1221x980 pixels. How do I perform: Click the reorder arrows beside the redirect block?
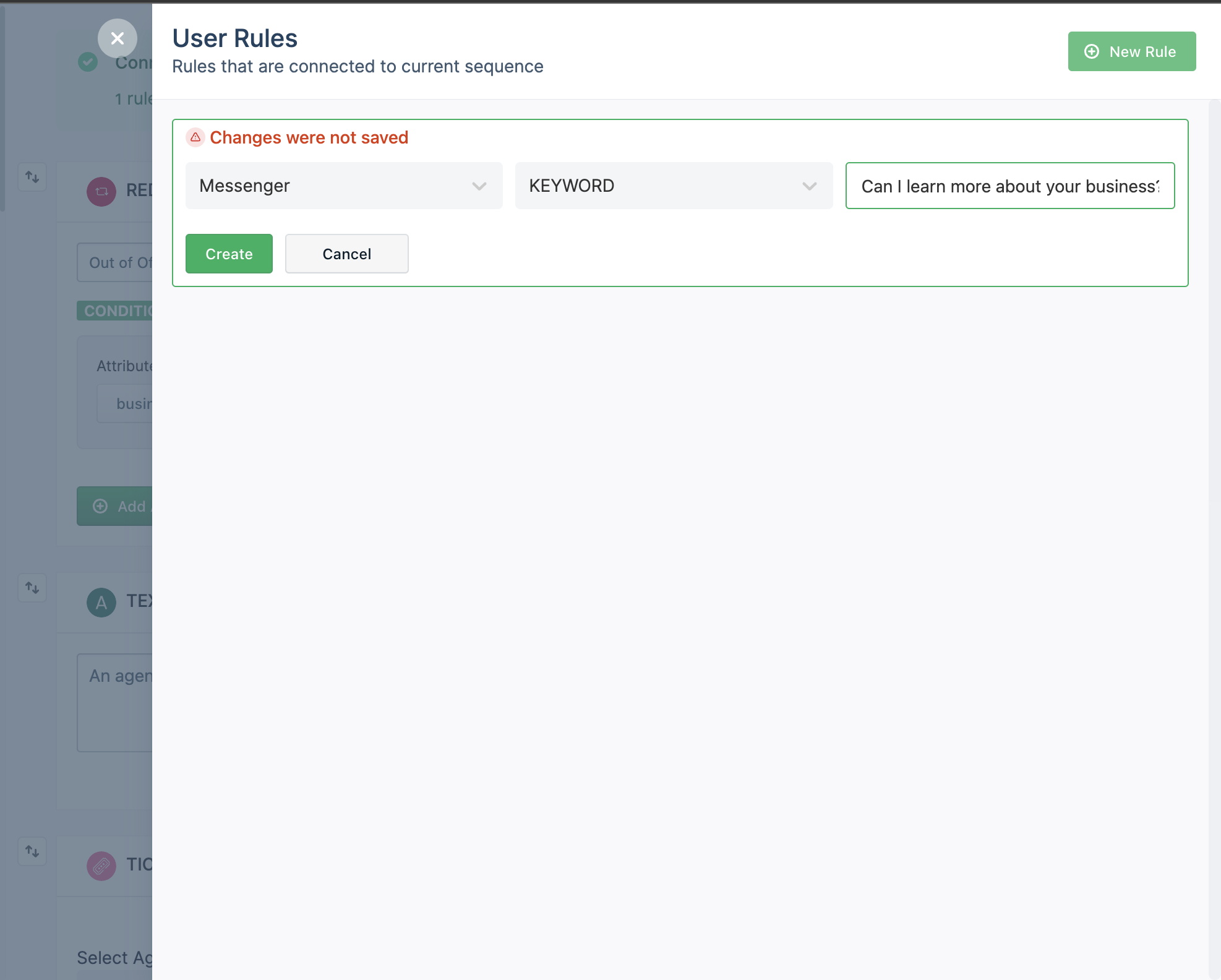coord(32,177)
